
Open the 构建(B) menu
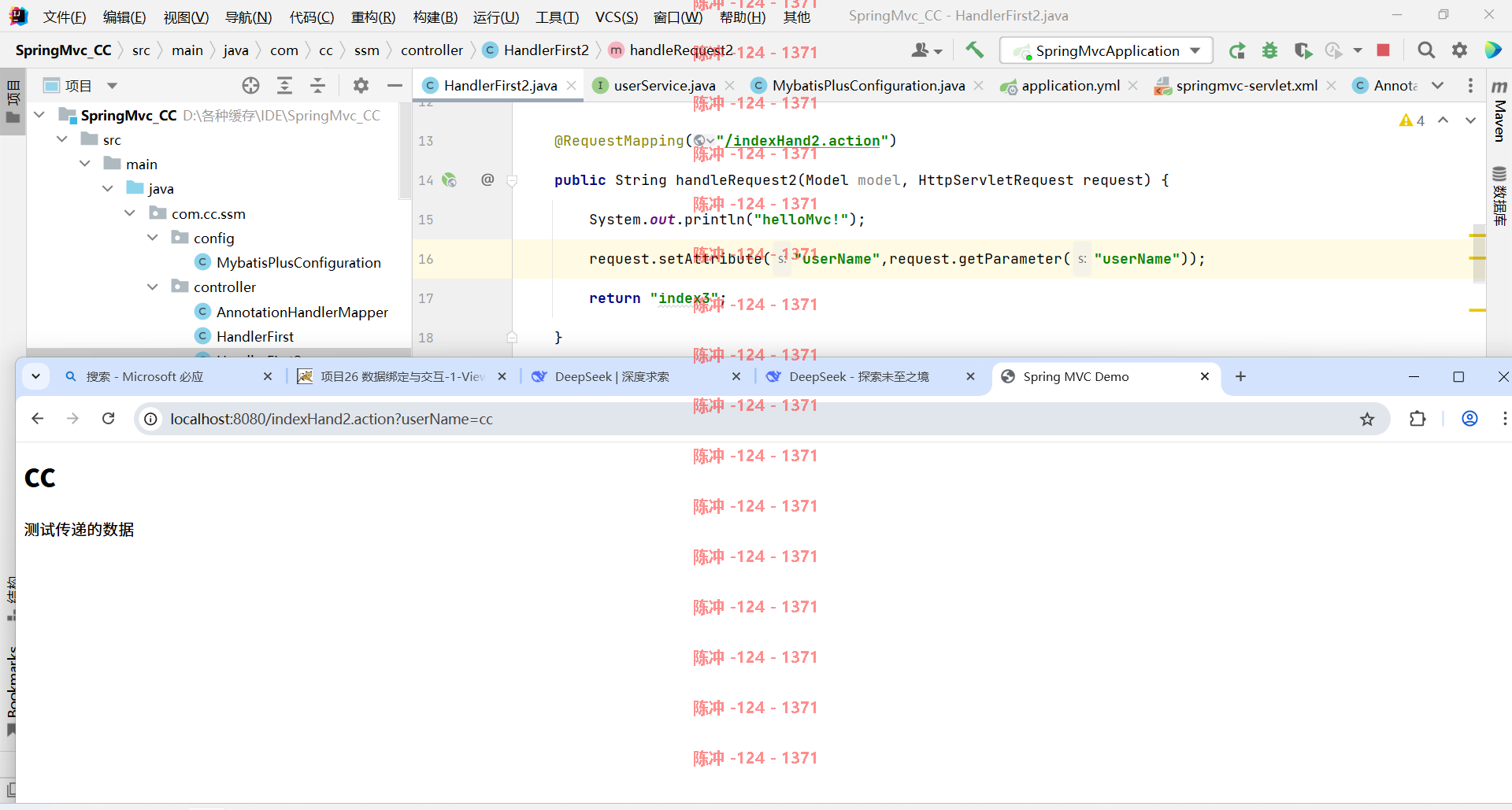(435, 17)
